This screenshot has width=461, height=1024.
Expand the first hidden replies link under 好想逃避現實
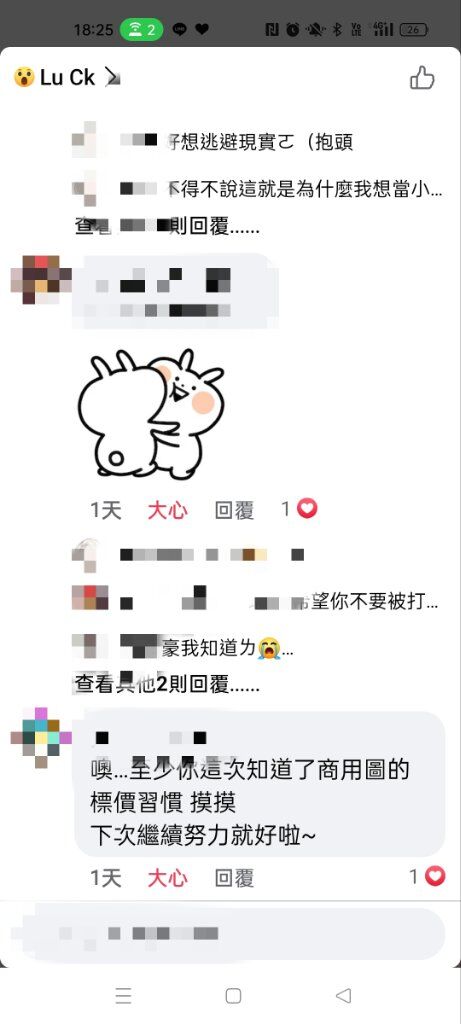point(167,228)
